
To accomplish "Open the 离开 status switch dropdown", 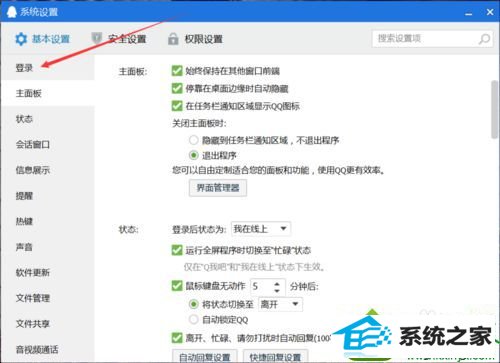I will (x=280, y=304).
